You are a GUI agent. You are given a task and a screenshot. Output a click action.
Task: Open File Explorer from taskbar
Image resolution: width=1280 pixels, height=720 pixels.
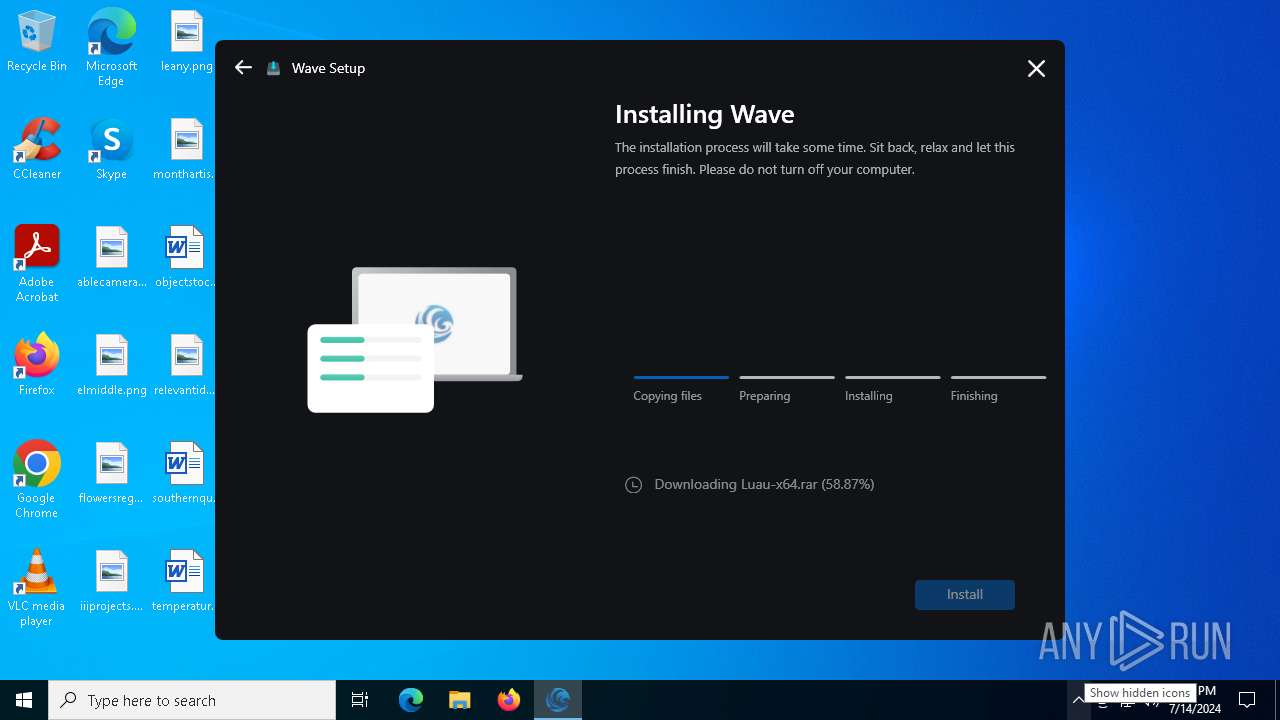pyautogui.click(x=460, y=700)
